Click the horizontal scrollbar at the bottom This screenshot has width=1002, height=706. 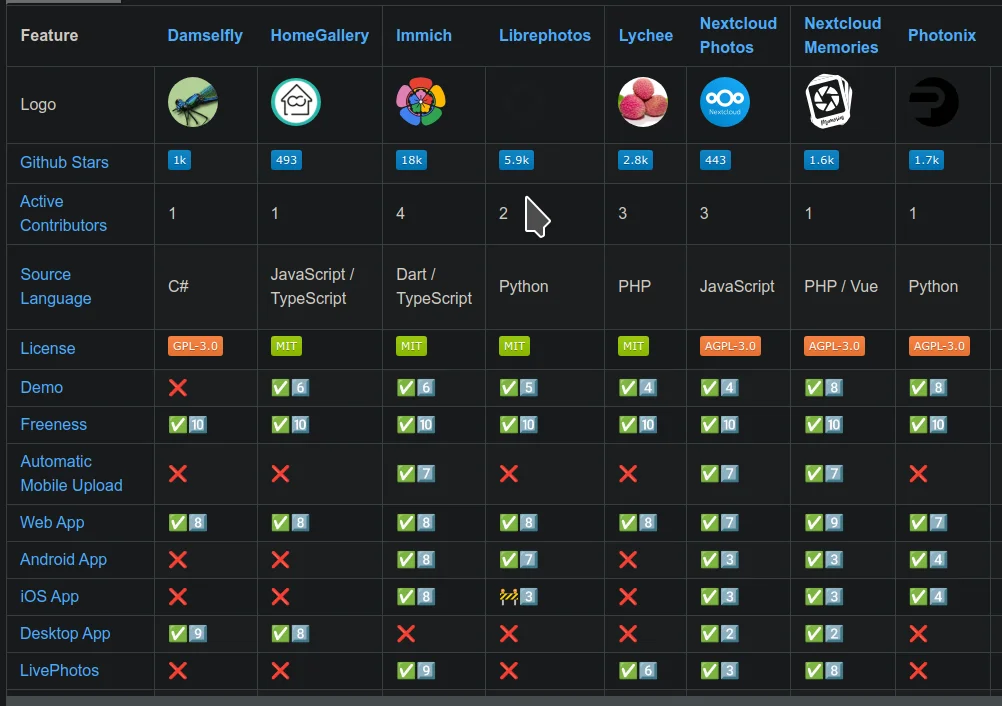[x=500, y=701]
